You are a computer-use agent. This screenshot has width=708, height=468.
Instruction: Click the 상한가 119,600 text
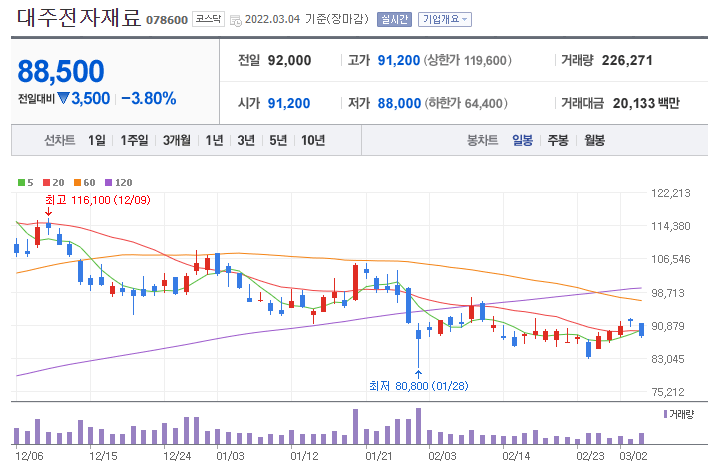(x=468, y=61)
